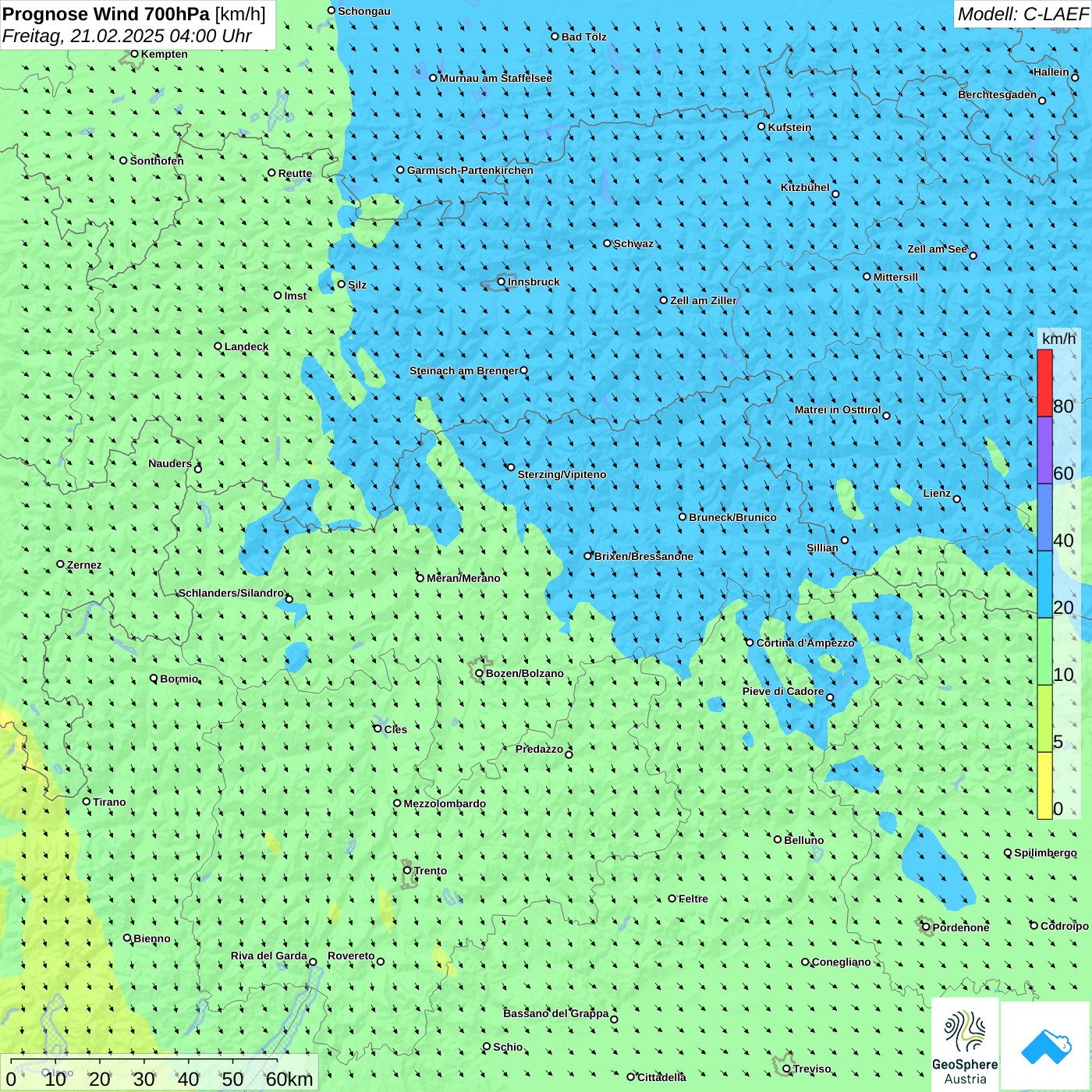The width and height of the screenshot is (1092, 1092).
Task: Click the Predazzo label
Action: click(539, 749)
